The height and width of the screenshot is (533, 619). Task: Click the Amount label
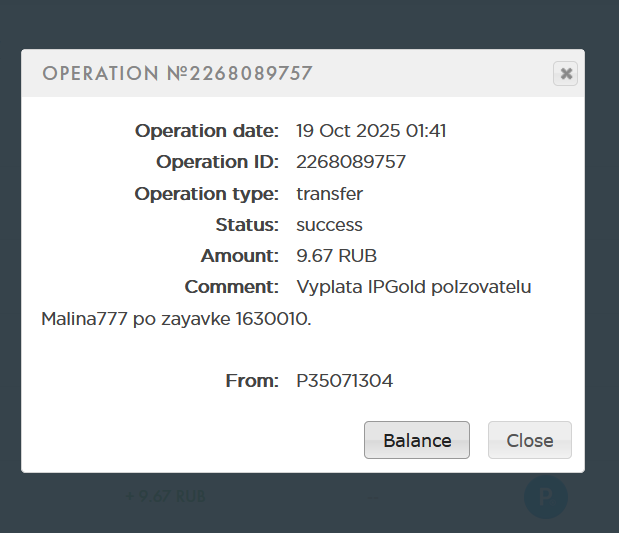pyautogui.click(x=239, y=256)
